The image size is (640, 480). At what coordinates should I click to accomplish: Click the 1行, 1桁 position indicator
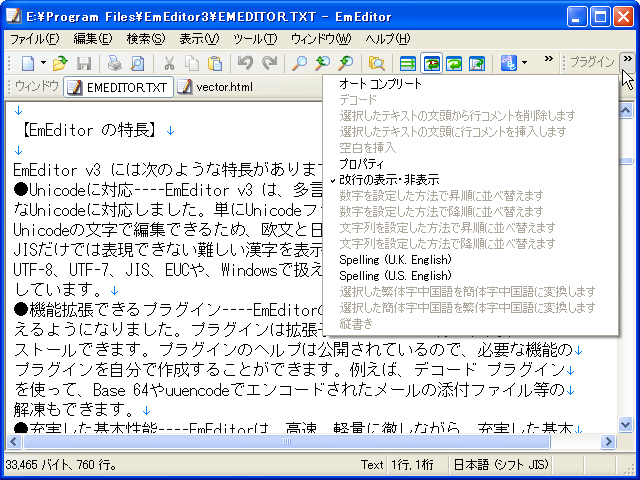click(412, 464)
